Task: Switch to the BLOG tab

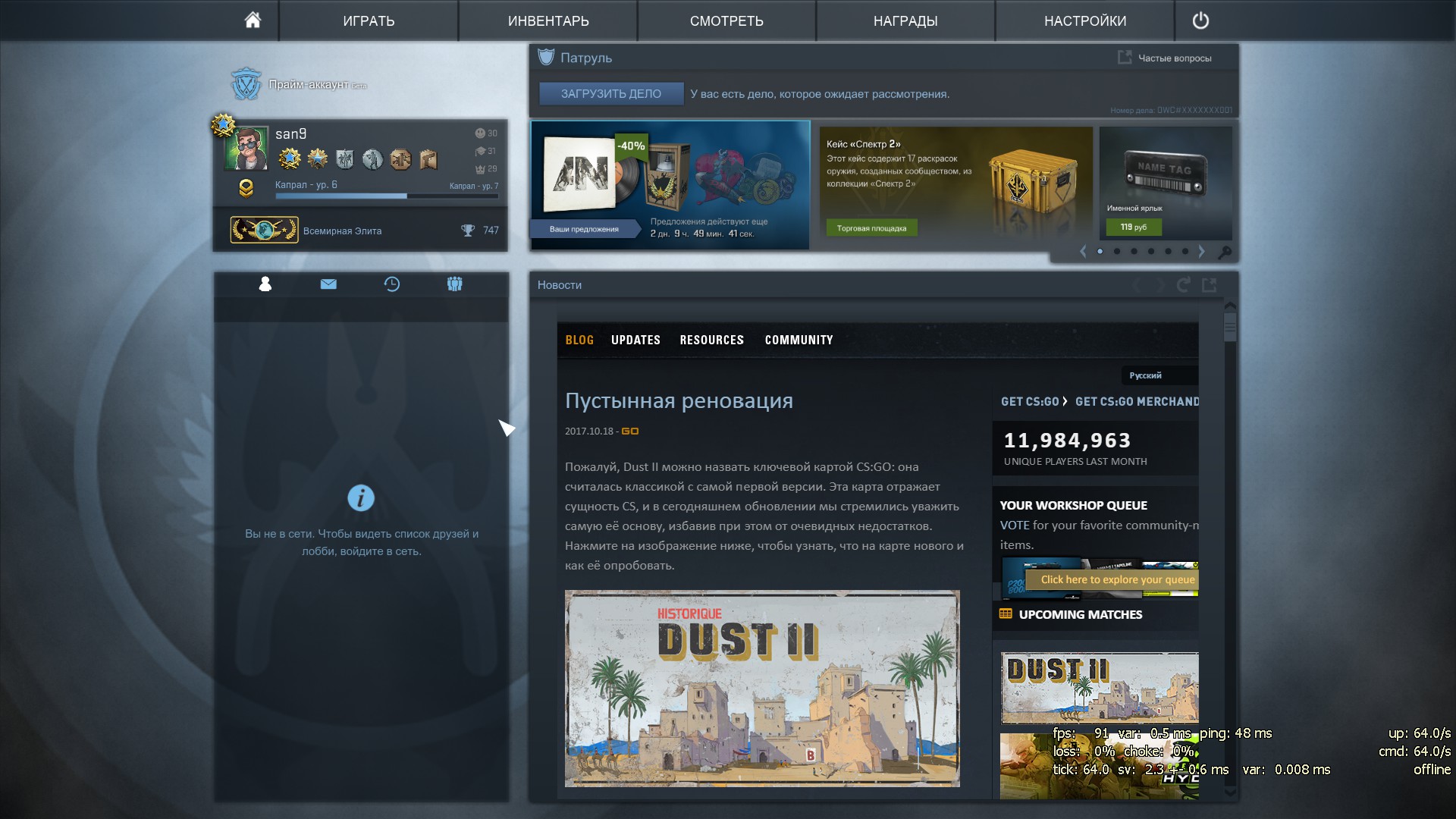Action: point(579,340)
